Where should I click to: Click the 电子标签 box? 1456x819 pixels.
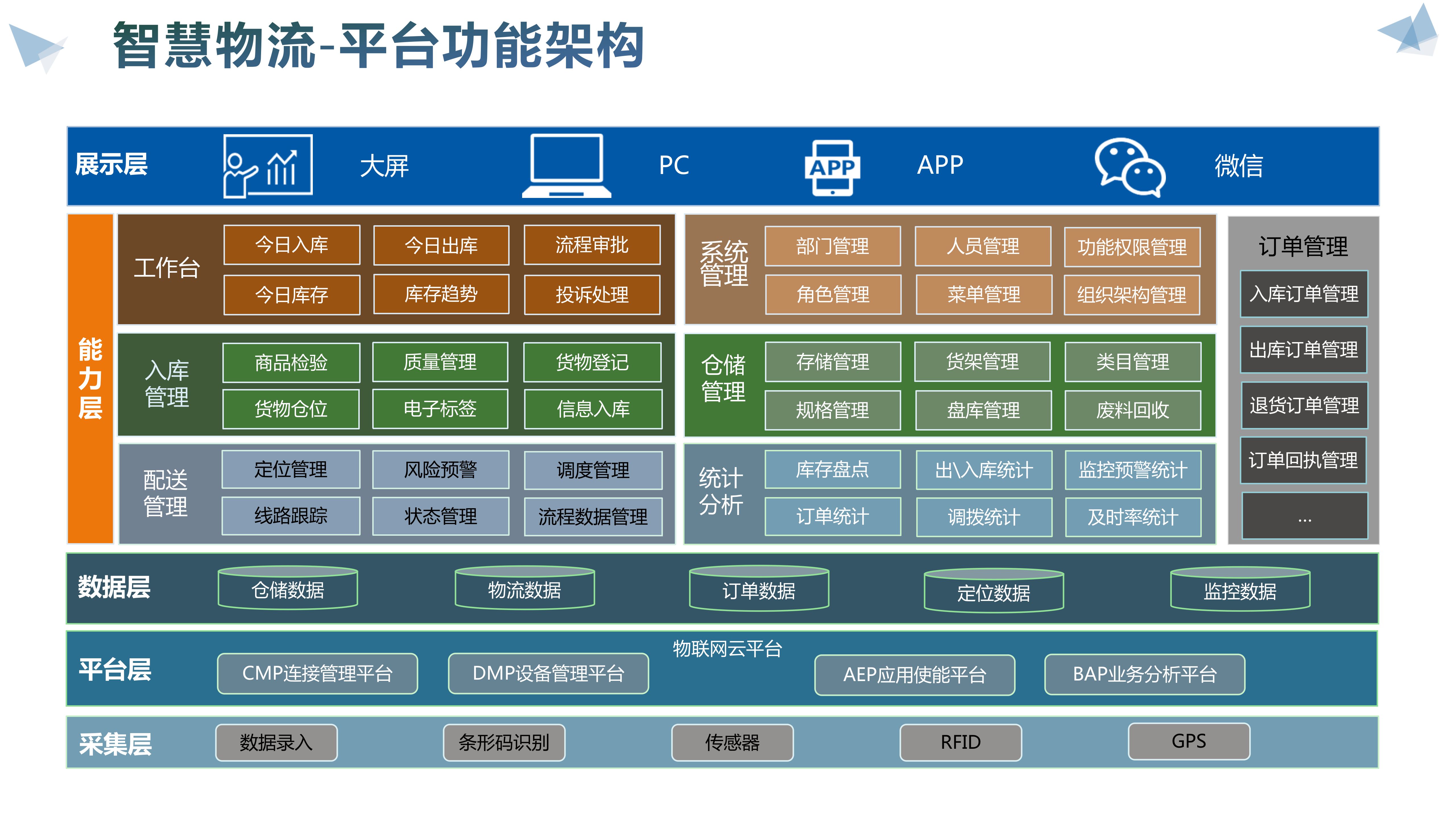[x=440, y=408]
